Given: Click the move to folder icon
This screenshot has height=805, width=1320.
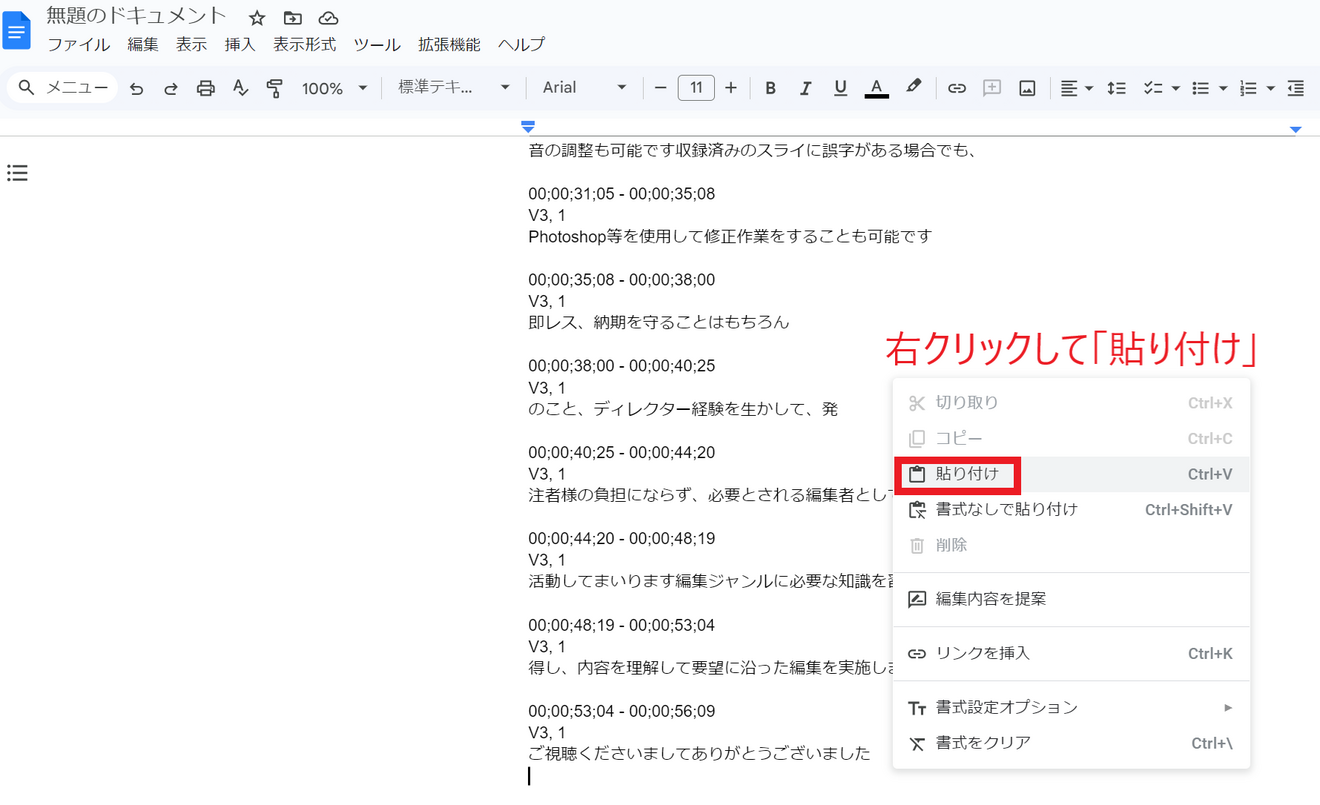Looking at the screenshot, I should coord(292,18).
